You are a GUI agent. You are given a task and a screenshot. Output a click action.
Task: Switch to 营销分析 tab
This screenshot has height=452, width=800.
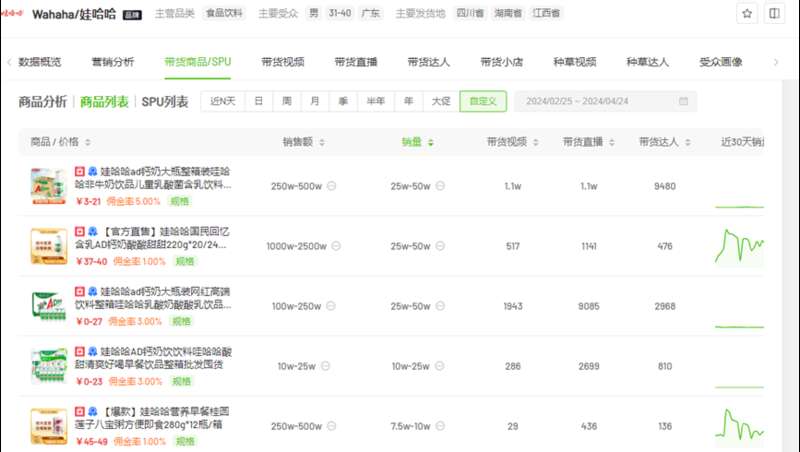point(113,62)
